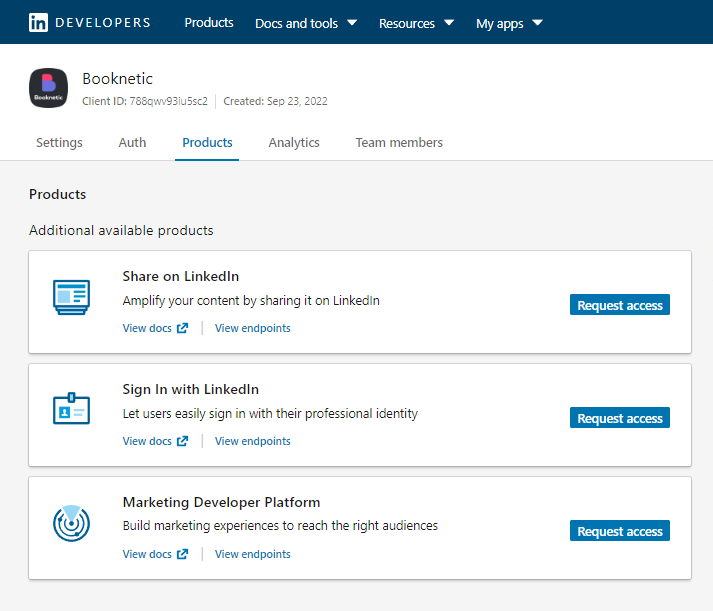Image resolution: width=713 pixels, height=611 pixels.
Task: Expand the Resources dropdown arrow
Action: [449, 22]
